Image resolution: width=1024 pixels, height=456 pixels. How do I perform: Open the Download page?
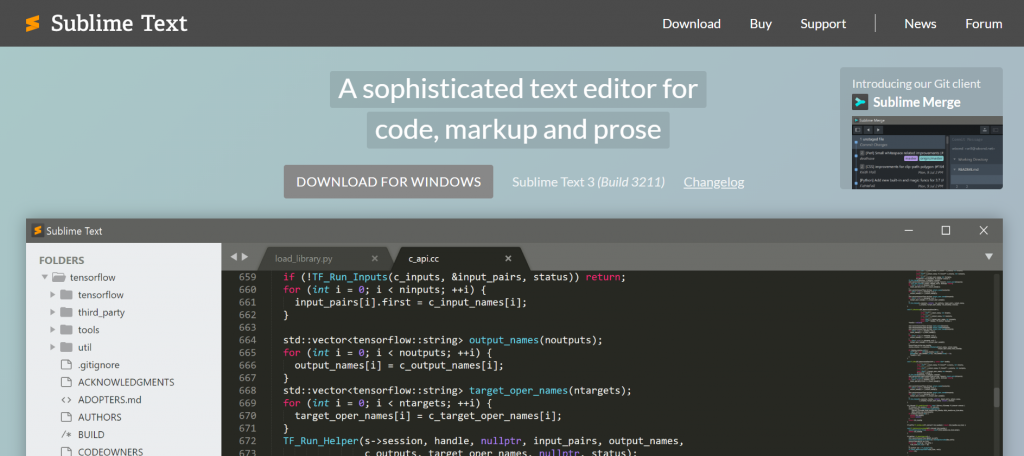691,24
